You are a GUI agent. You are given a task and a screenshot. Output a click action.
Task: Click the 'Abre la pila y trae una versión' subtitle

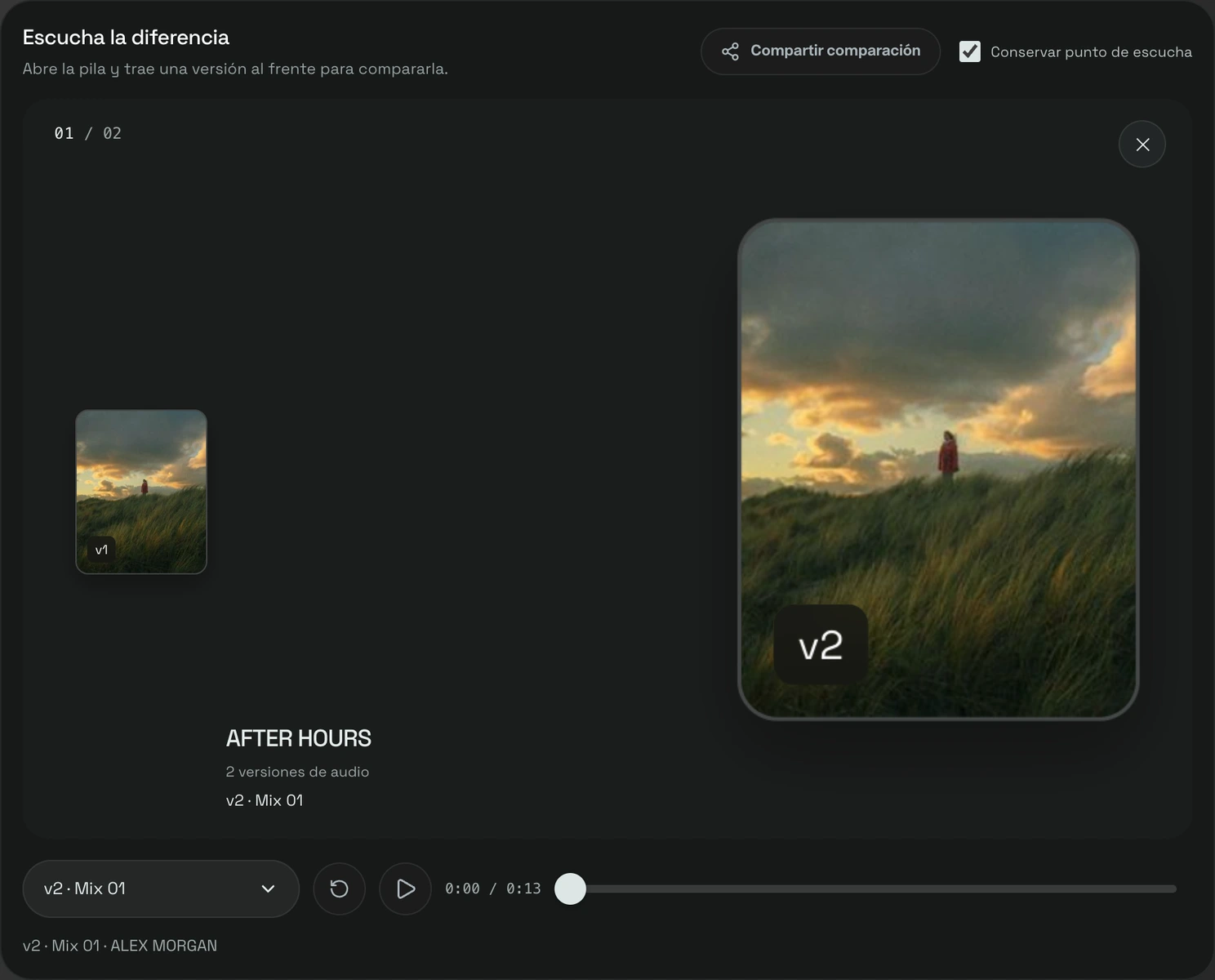click(235, 69)
